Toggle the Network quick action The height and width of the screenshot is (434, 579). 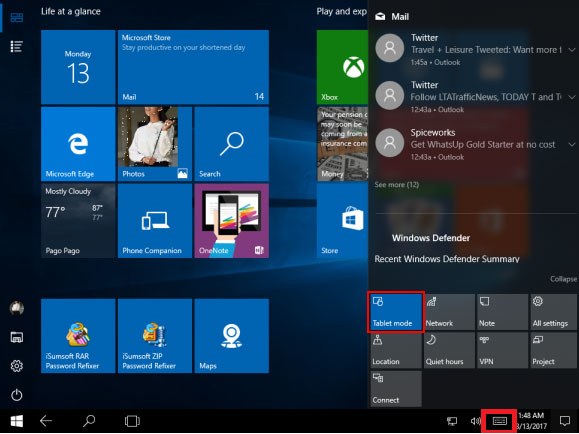click(449, 312)
